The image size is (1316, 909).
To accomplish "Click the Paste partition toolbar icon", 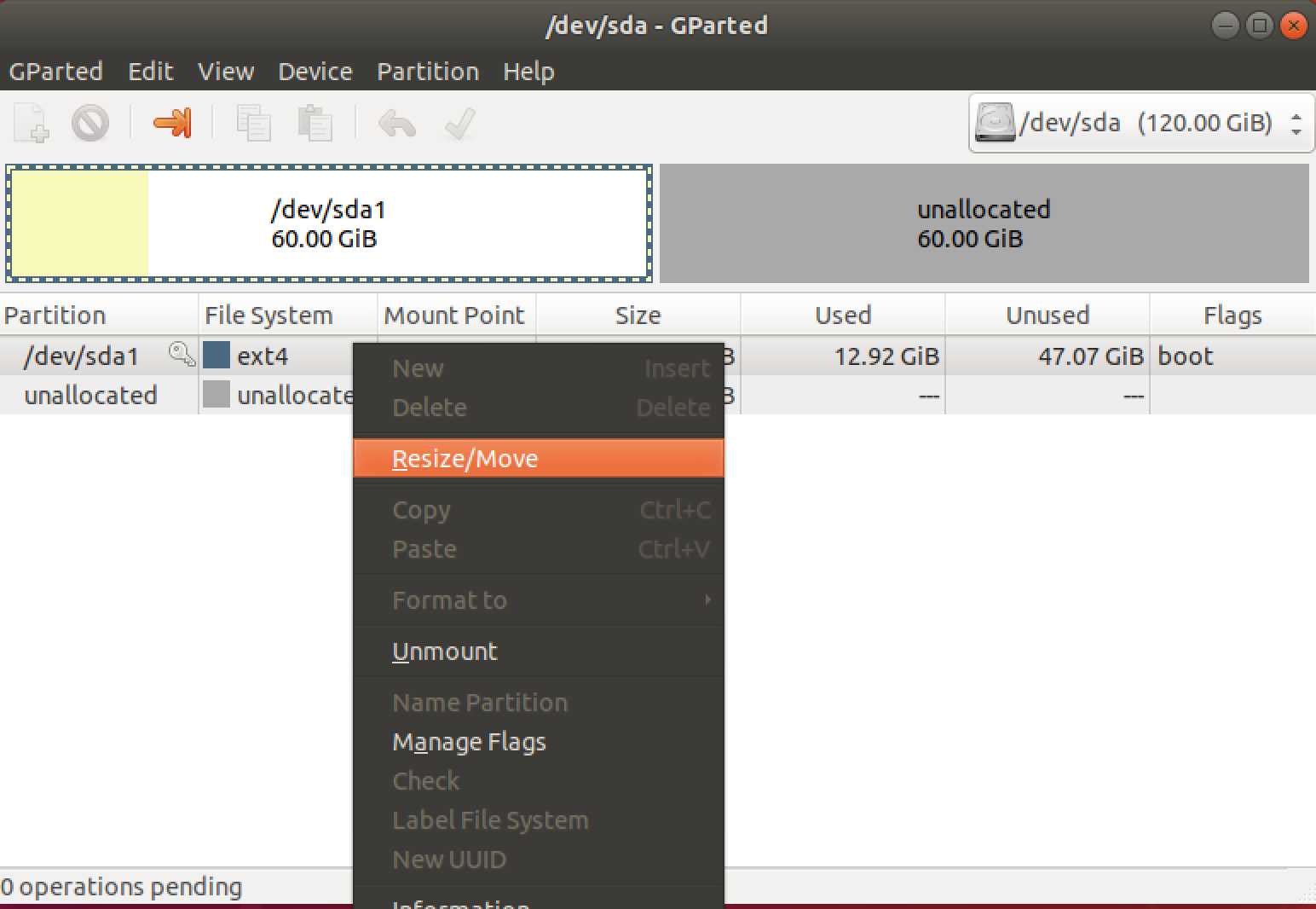I will 315,123.
